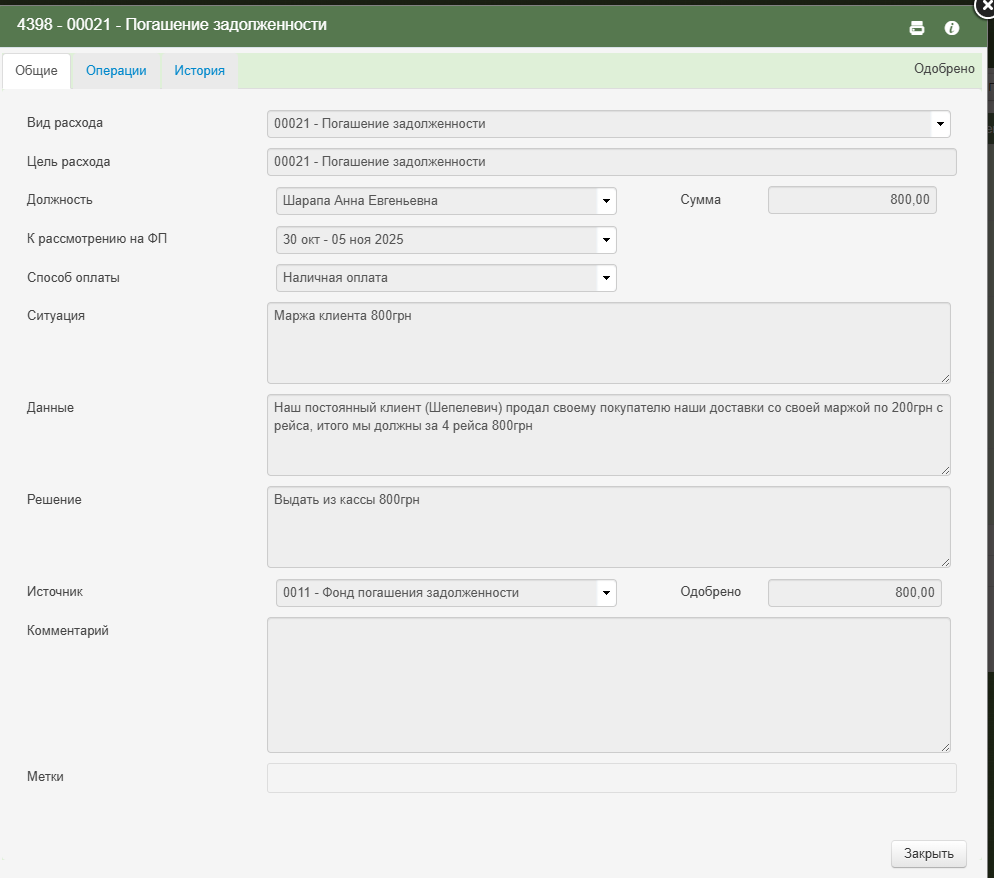Click into the Данные text area
Image resolution: width=994 pixels, height=878 pixels.
point(609,435)
